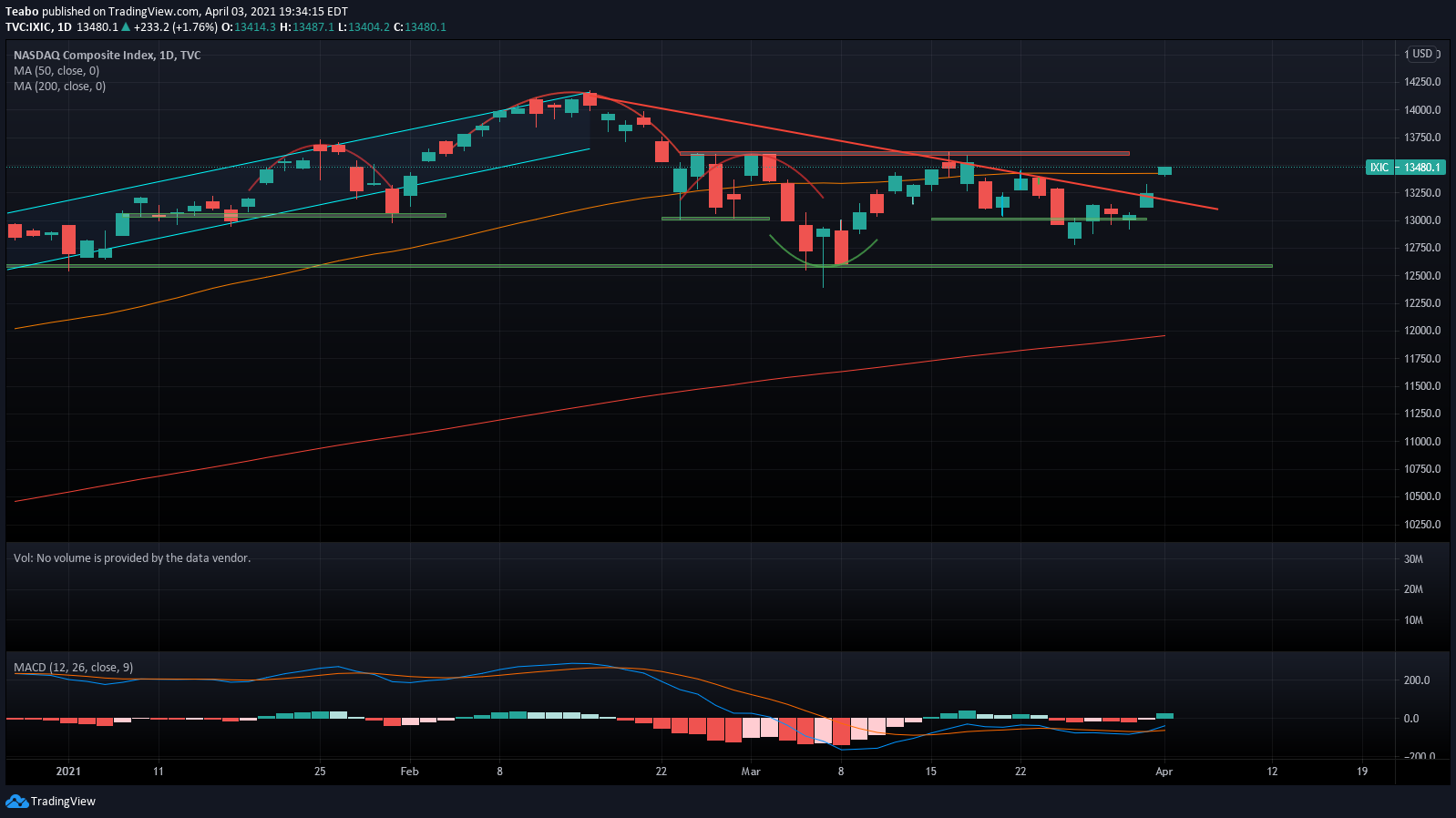
Task: Click the Feb date axis label
Action: click(x=410, y=772)
